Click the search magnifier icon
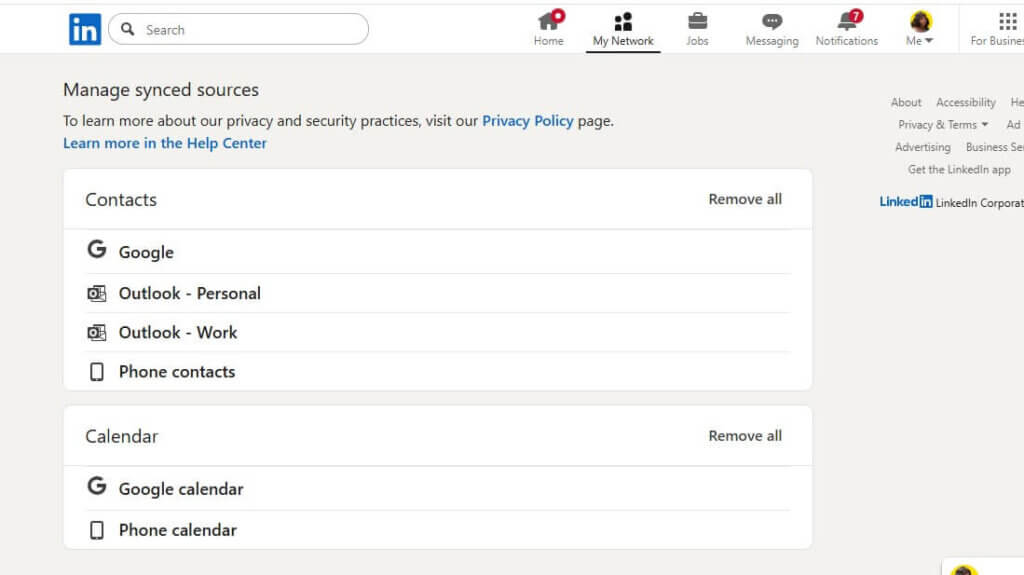 (x=128, y=29)
